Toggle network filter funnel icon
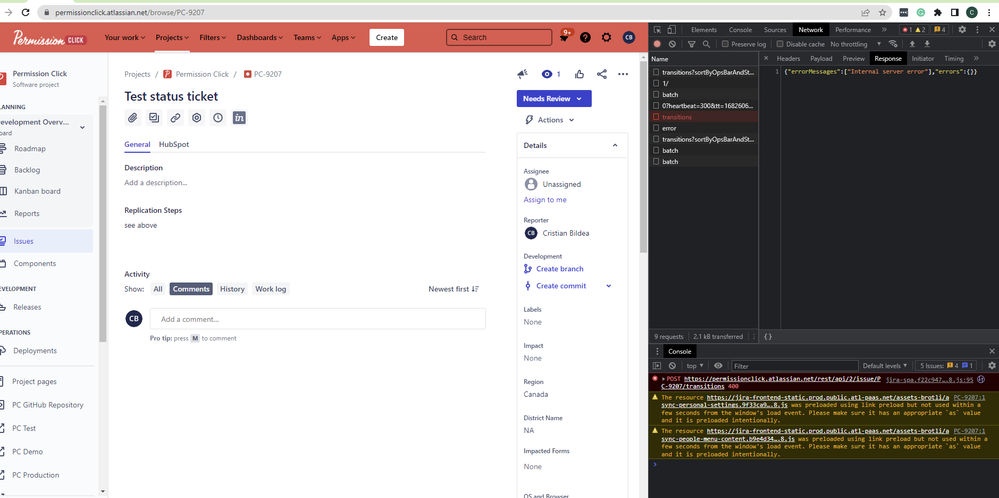The image size is (999, 498). click(x=691, y=44)
